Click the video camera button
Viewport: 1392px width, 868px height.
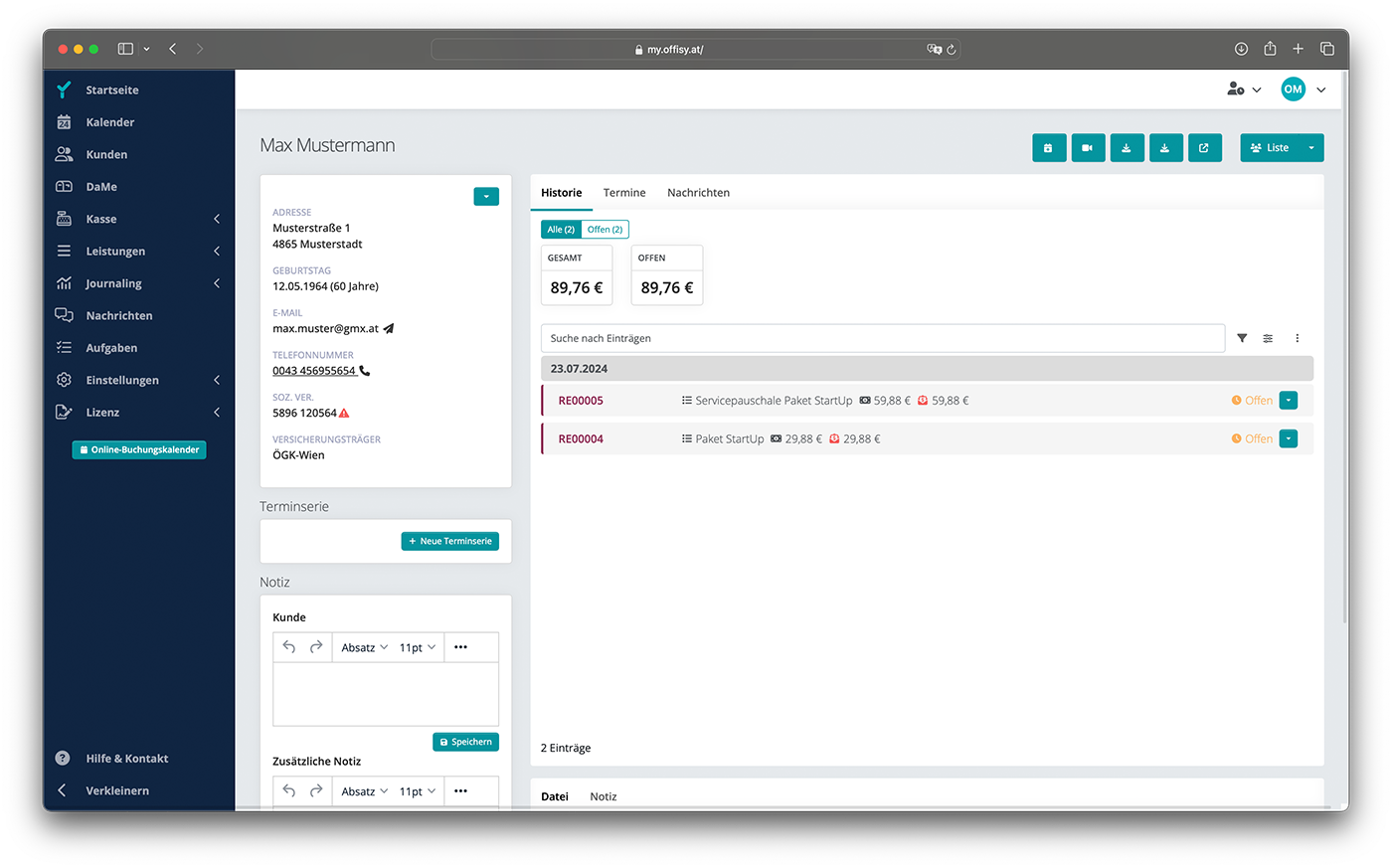pos(1088,148)
